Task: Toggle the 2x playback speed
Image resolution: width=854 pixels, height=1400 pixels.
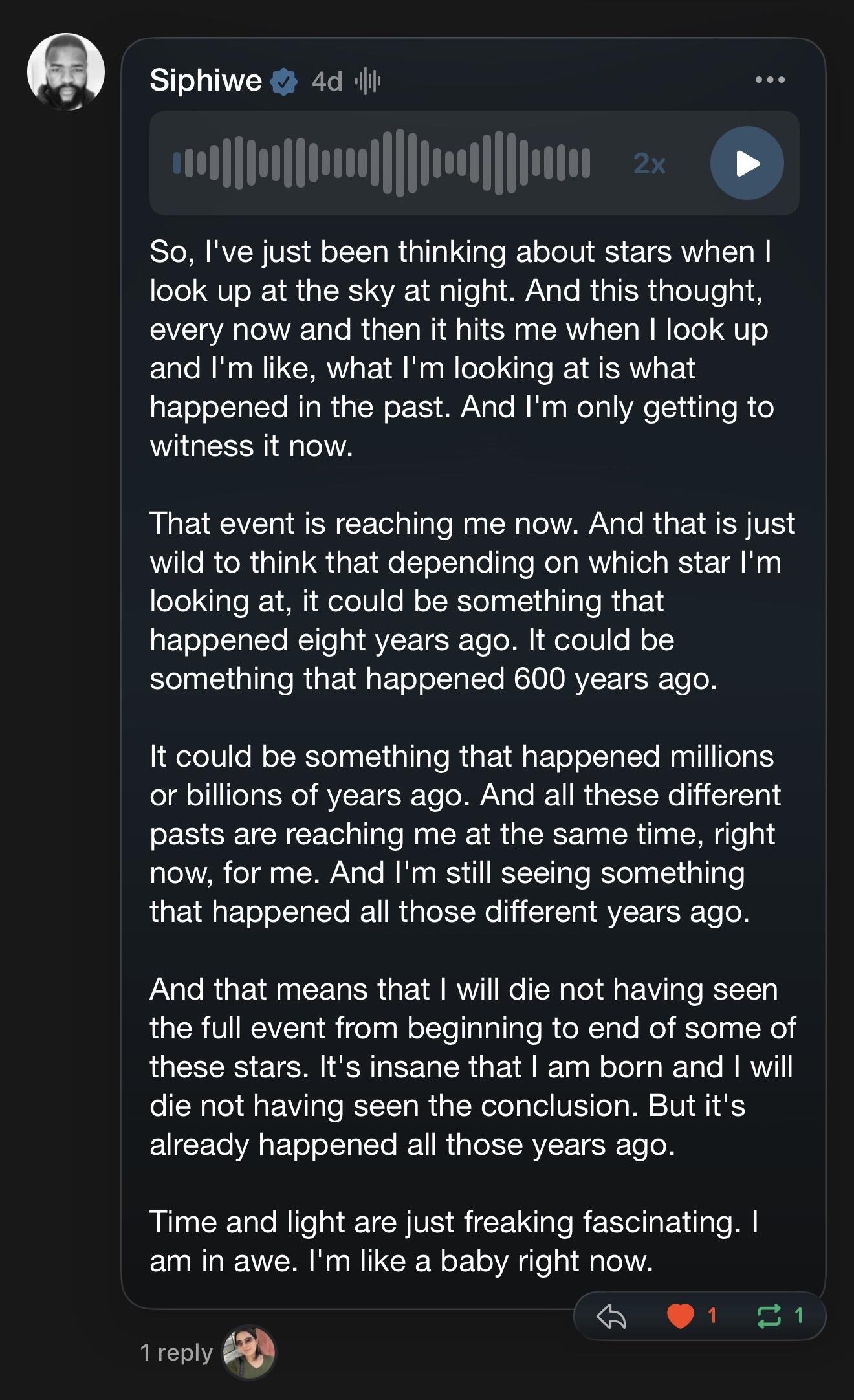Action: pyautogui.click(x=650, y=164)
